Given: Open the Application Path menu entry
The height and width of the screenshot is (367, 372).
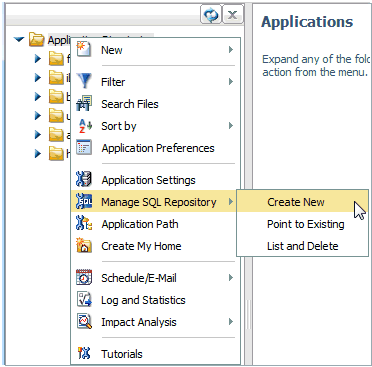Looking at the screenshot, I should [140, 224].
